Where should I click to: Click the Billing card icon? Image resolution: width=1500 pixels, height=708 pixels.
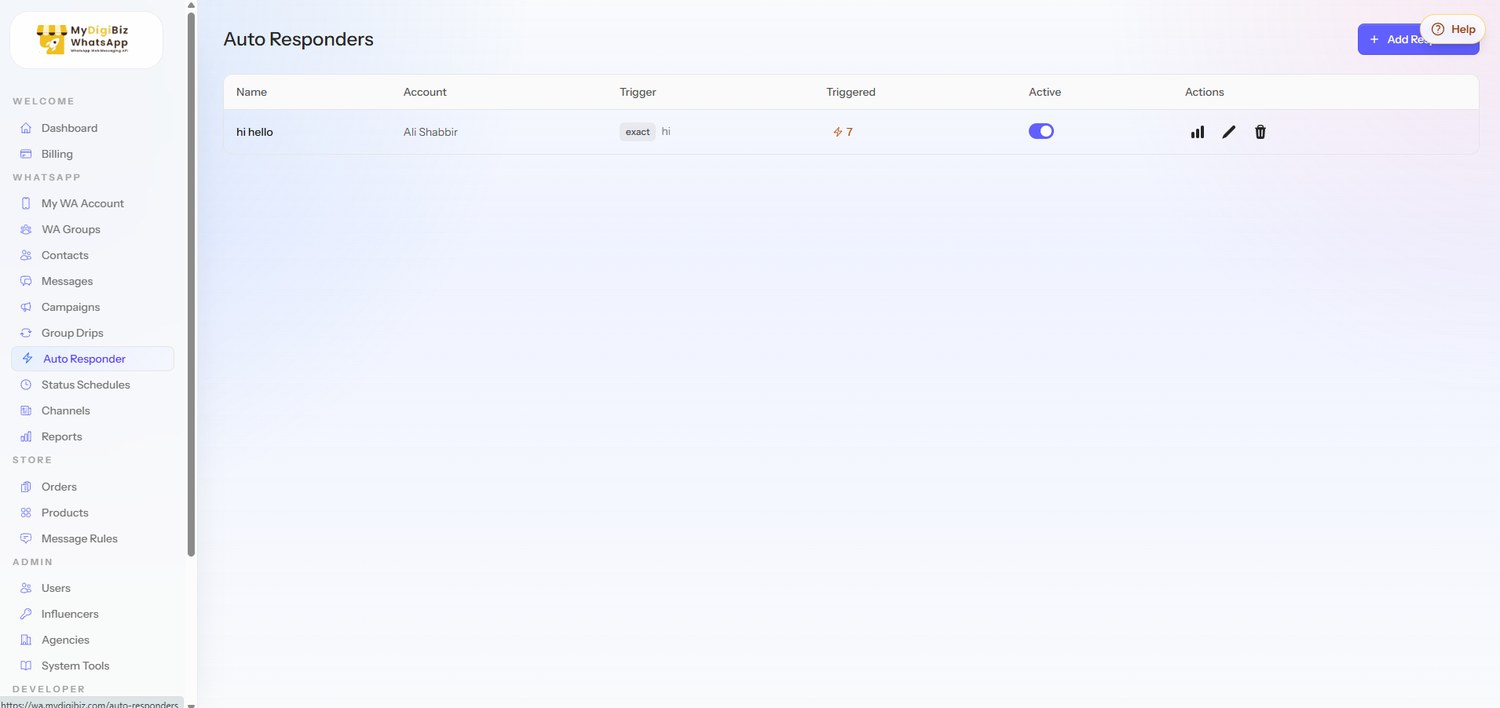pos(26,154)
